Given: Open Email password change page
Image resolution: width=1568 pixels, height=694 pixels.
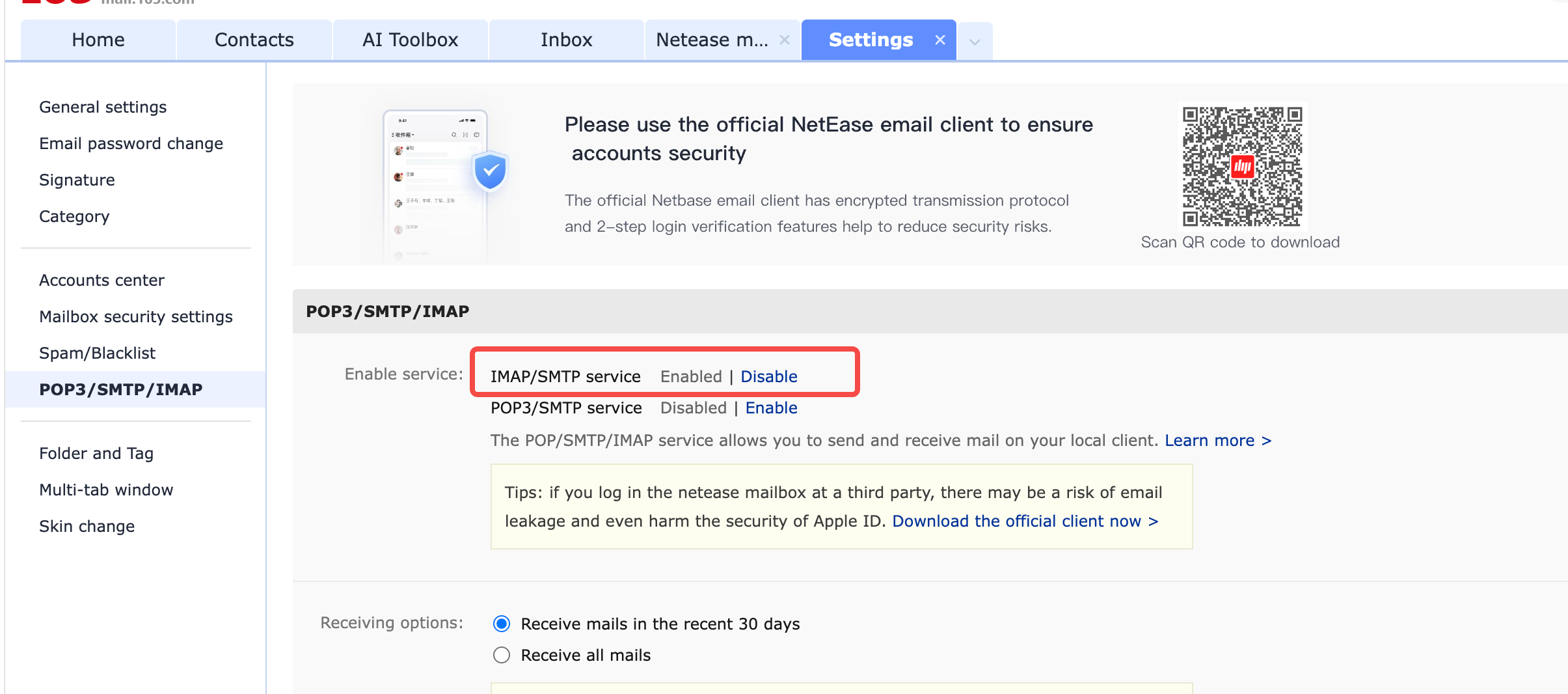Looking at the screenshot, I should [131, 143].
